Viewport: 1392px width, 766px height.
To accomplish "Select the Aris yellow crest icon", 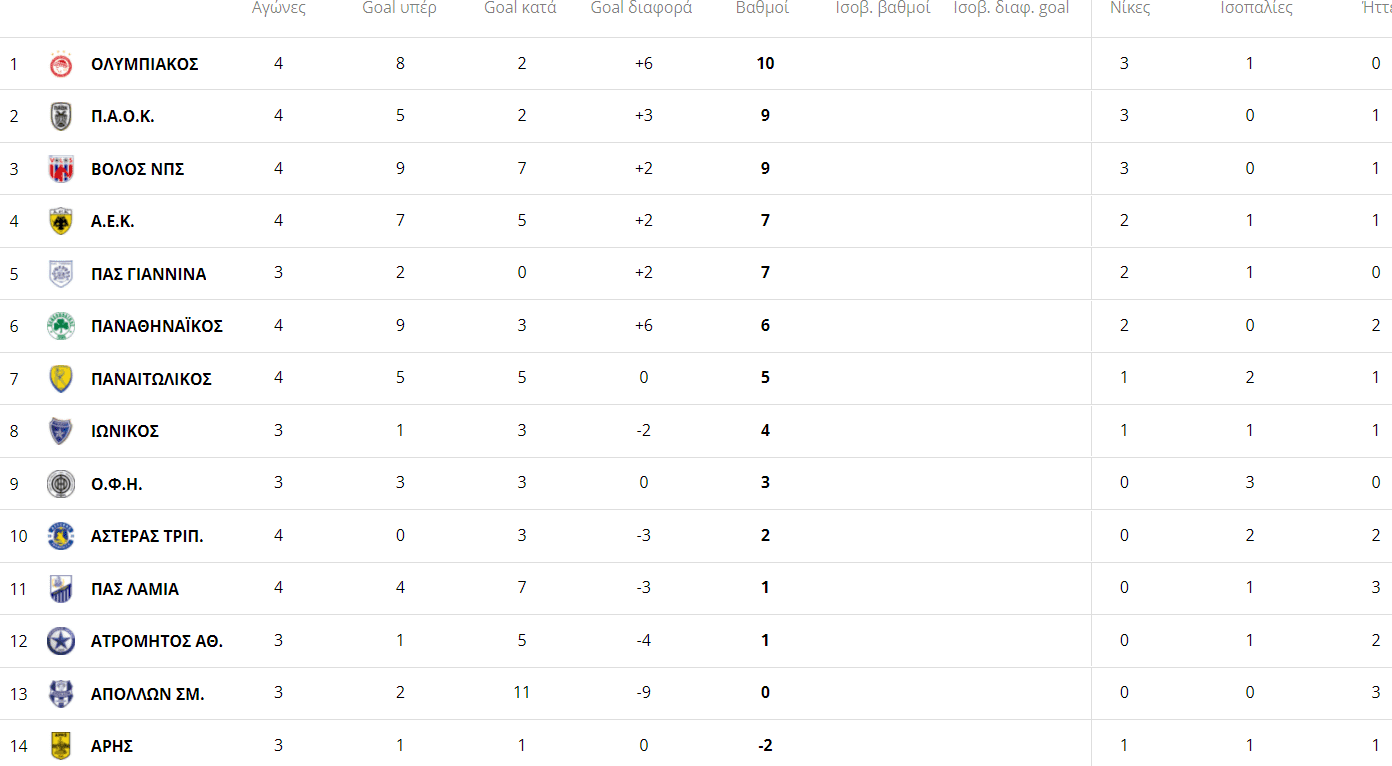I will tap(61, 746).
